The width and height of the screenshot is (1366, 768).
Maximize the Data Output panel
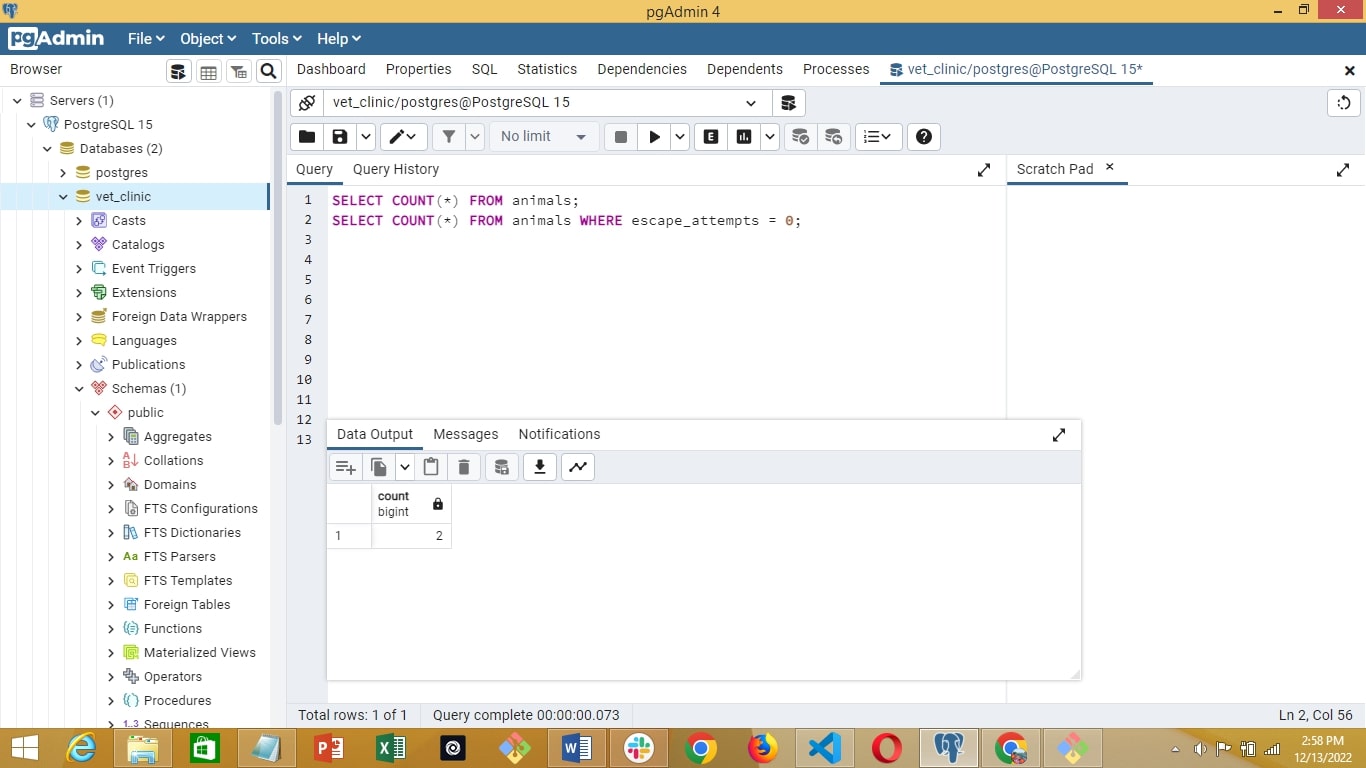[1059, 435]
